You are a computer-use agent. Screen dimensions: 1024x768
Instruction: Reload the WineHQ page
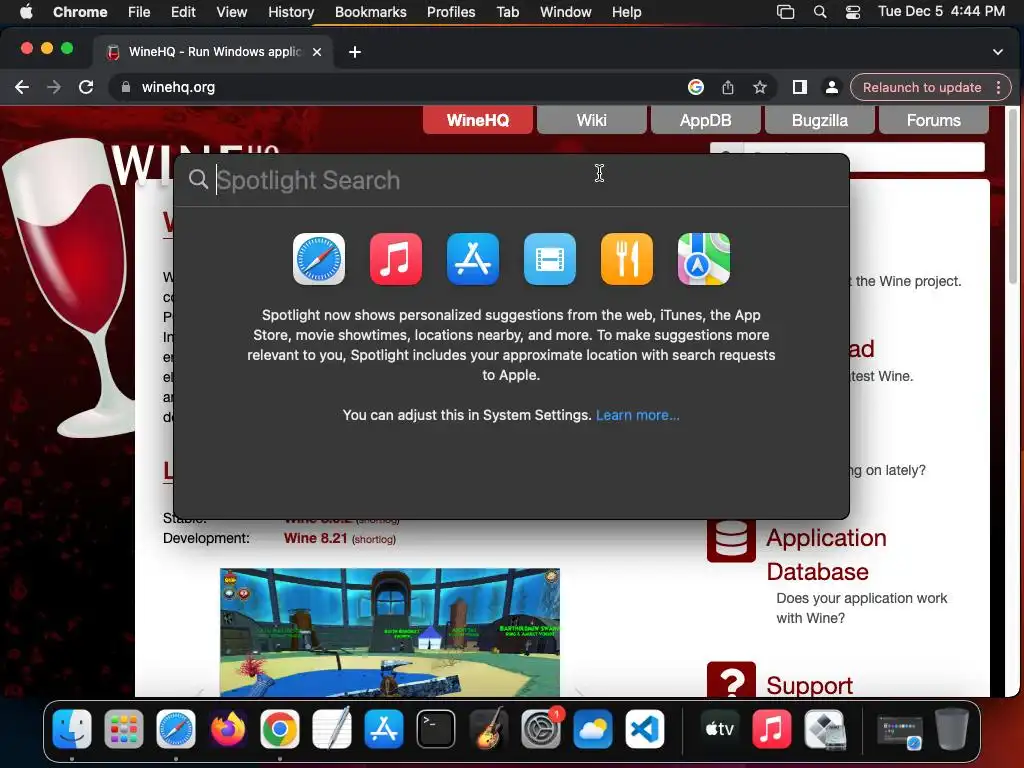(x=86, y=87)
